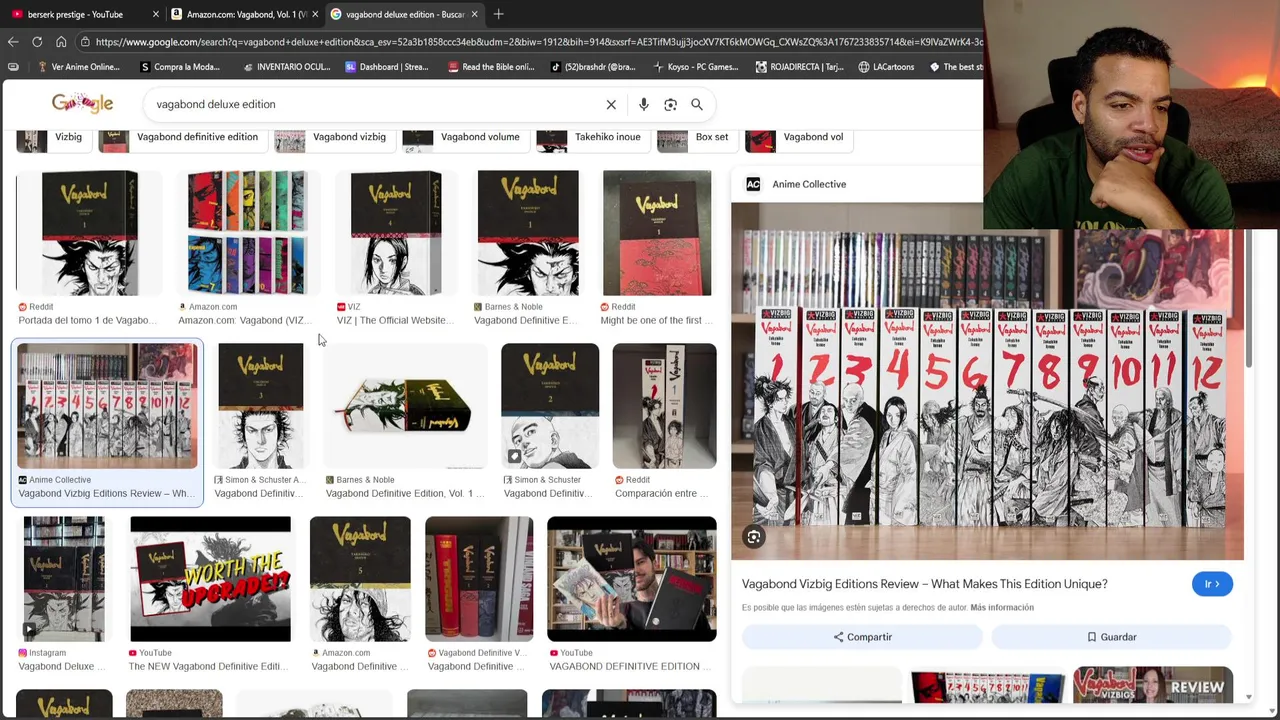Click the Anime Collective source name in preview

click(x=809, y=184)
